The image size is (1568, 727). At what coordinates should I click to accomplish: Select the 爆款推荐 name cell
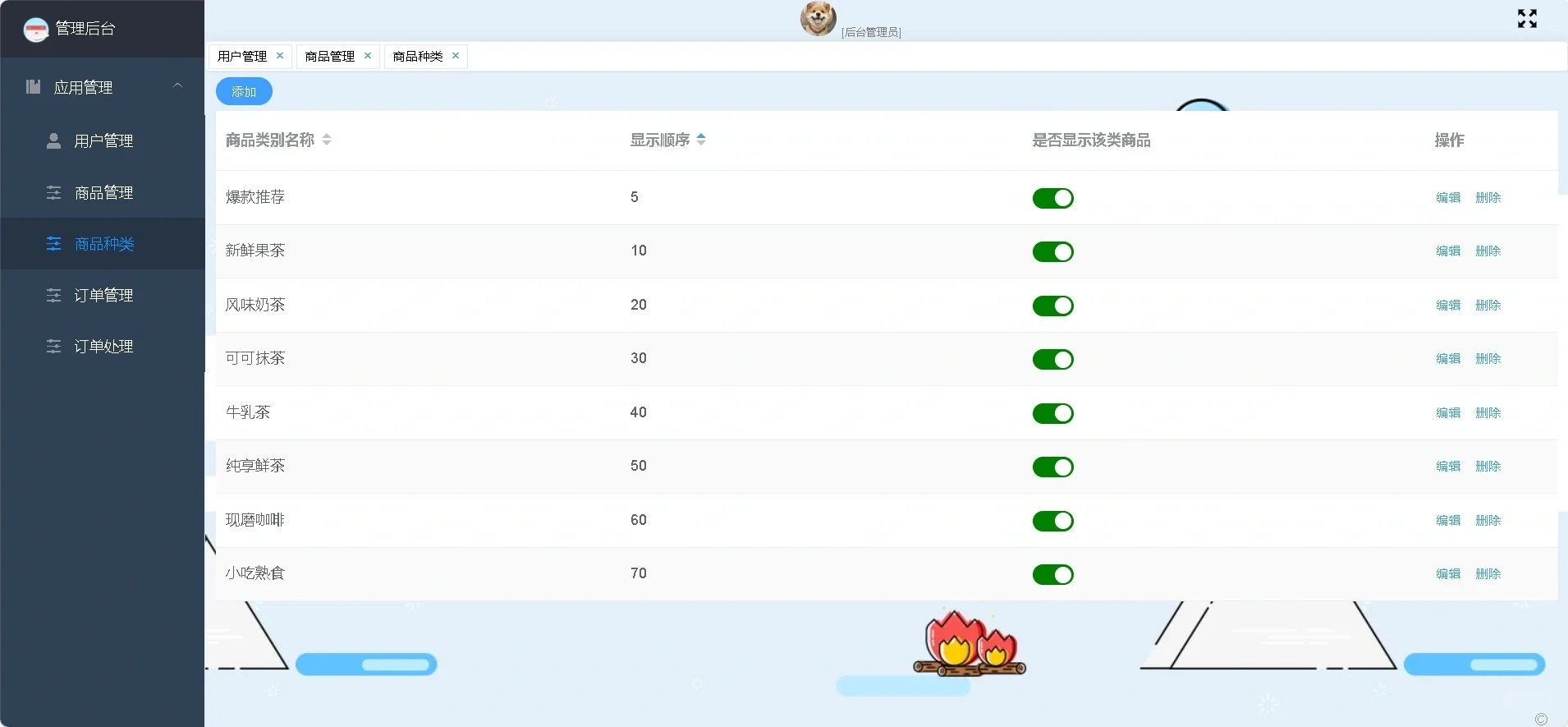coord(255,197)
